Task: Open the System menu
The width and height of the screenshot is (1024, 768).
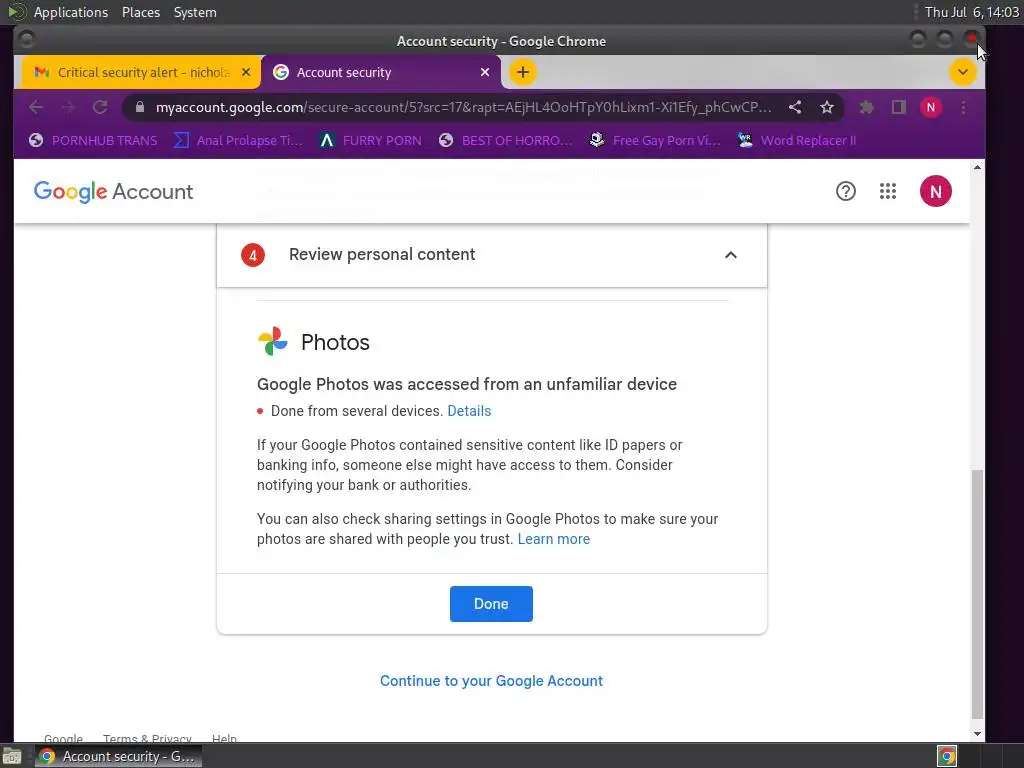Action: 195,12
